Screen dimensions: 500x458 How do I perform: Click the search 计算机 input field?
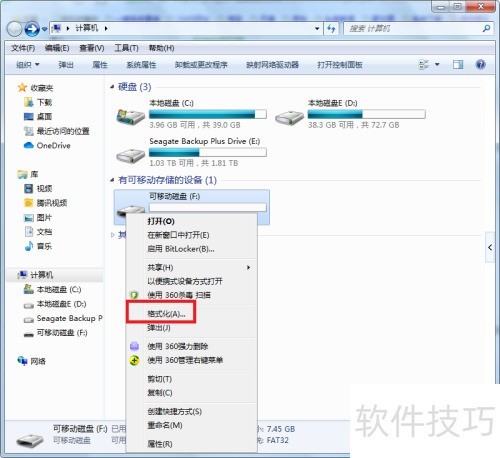413,29
